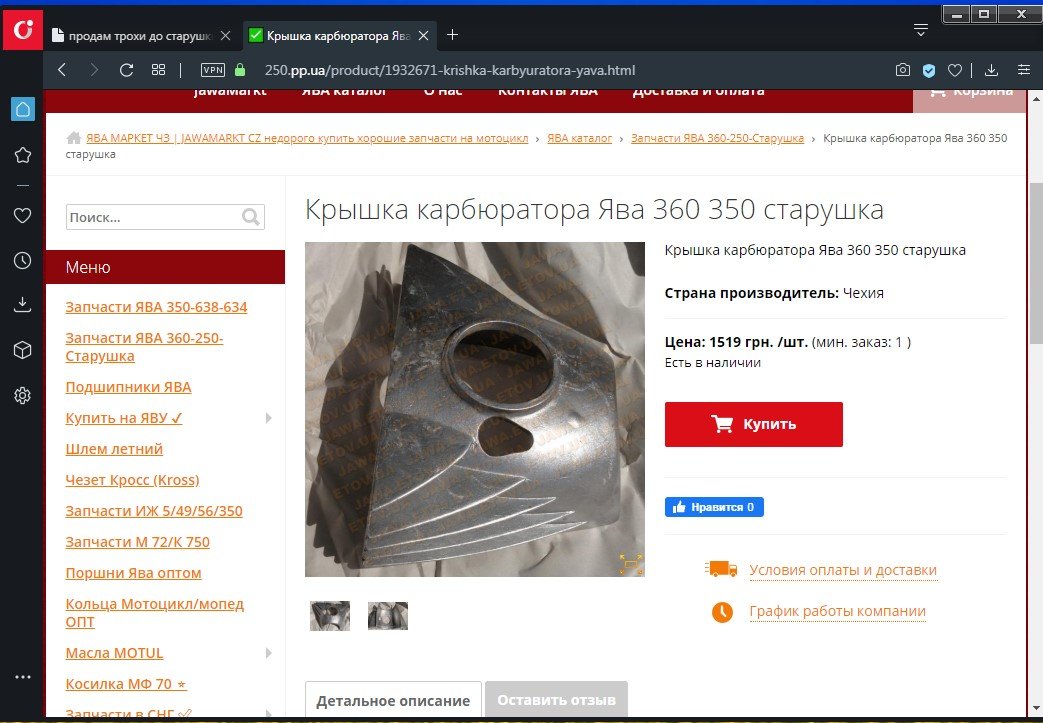Toggle the VPN badge in address bar
The height and width of the screenshot is (723, 1043).
pyautogui.click(x=213, y=70)
